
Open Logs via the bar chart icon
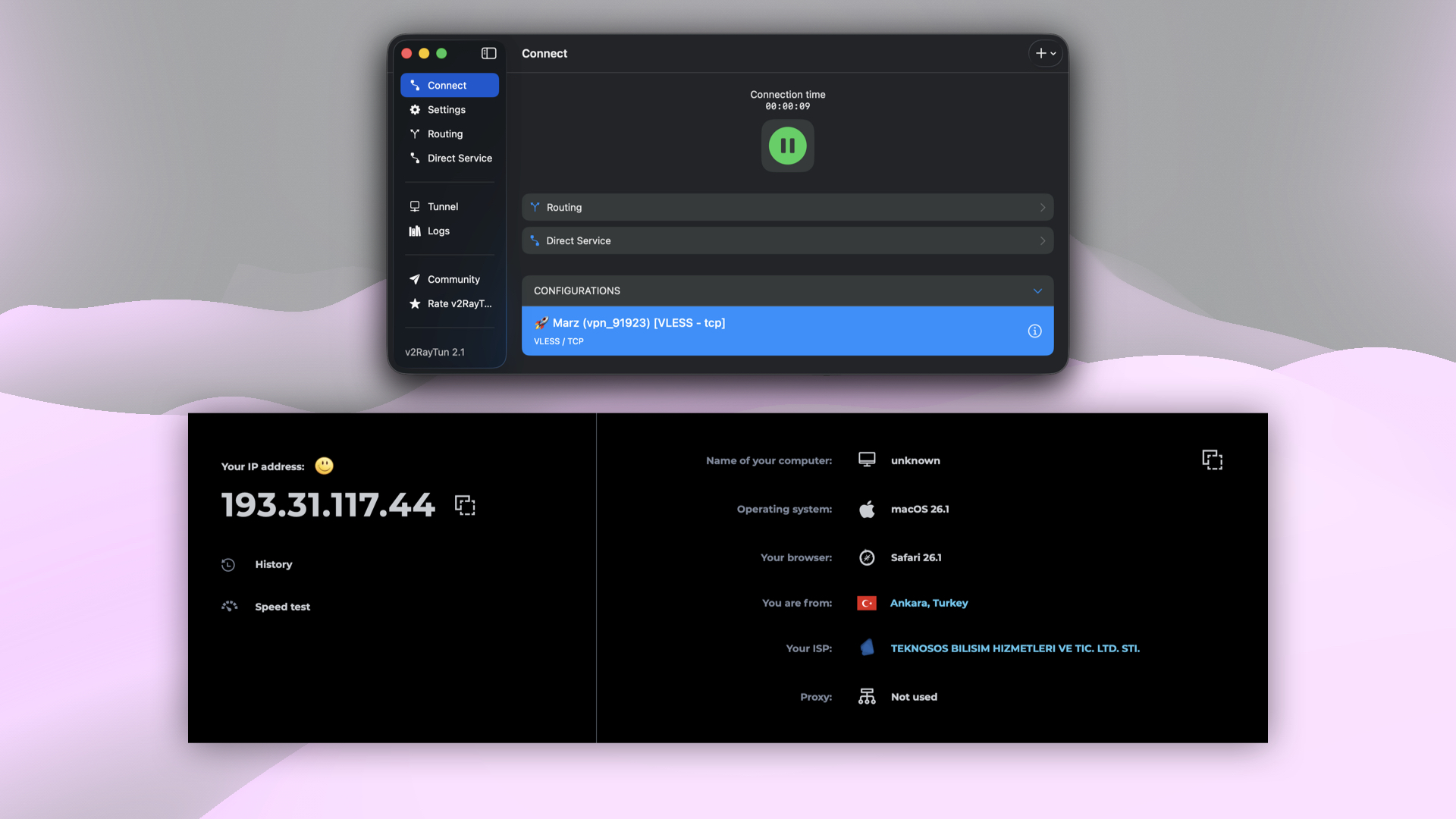[414, 231]
